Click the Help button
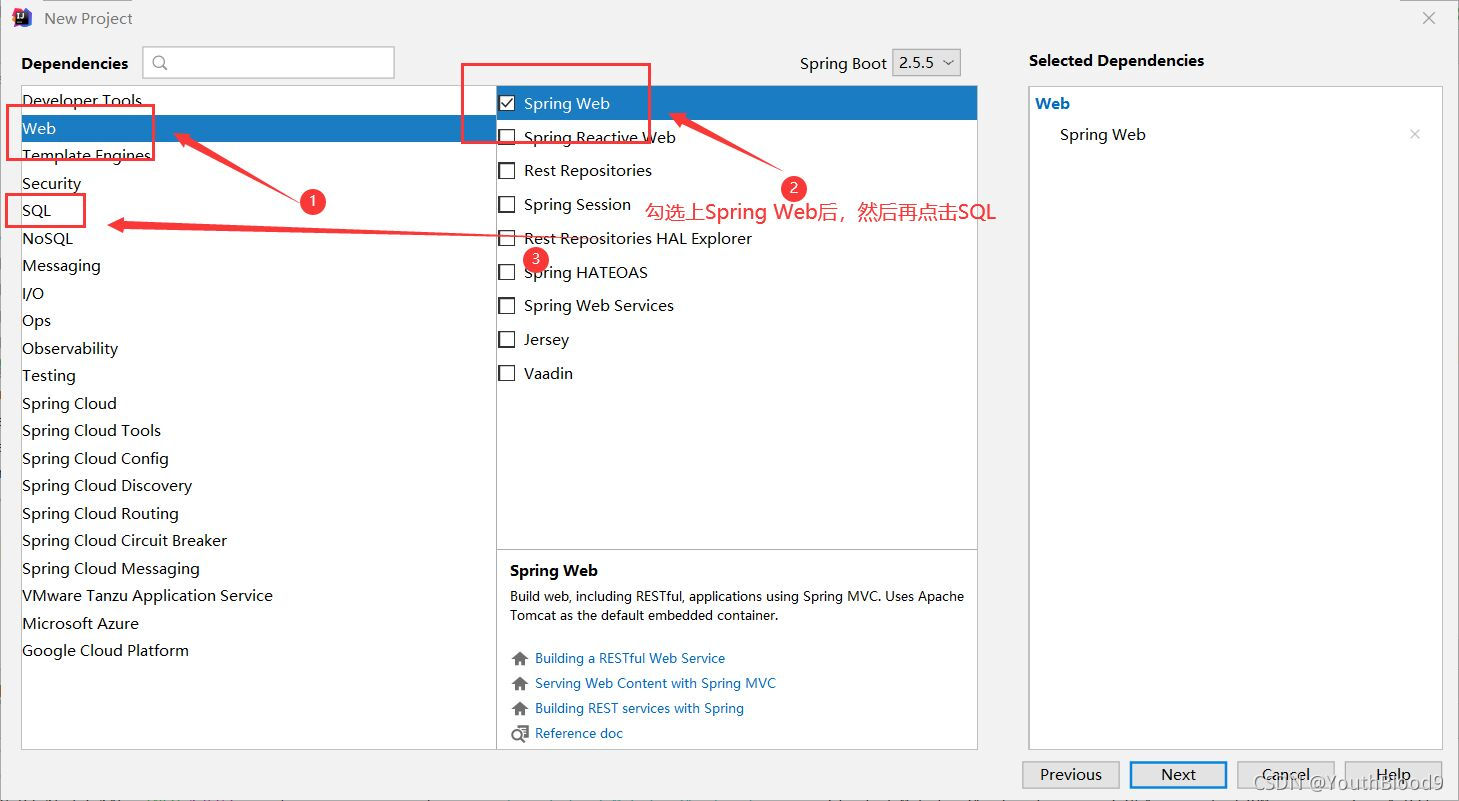The width and height of the screenshot is (1459, 801). pyautogui.click(x=1393, y=774)
